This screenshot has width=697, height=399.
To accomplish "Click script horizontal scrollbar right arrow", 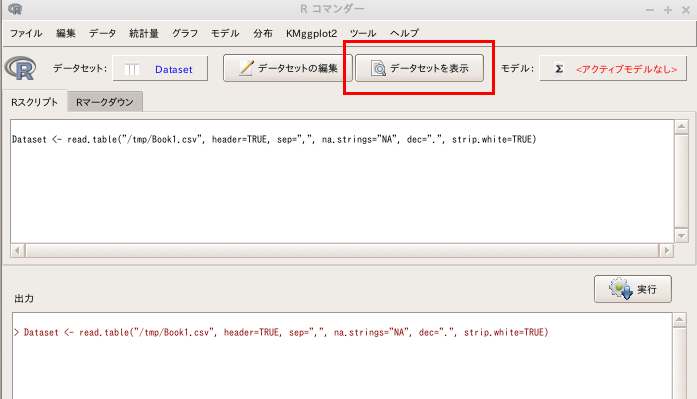I will pos(666,251).
